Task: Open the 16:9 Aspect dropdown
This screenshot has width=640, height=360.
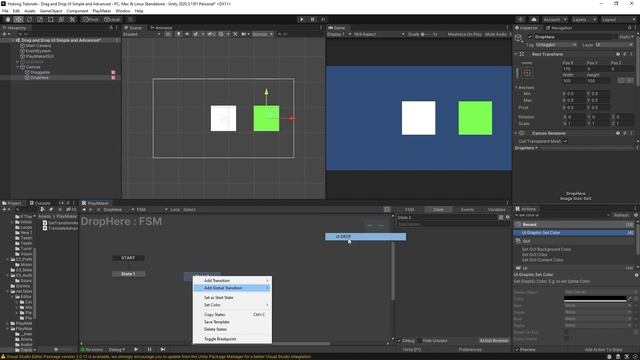Action: [x=379, y=34]
